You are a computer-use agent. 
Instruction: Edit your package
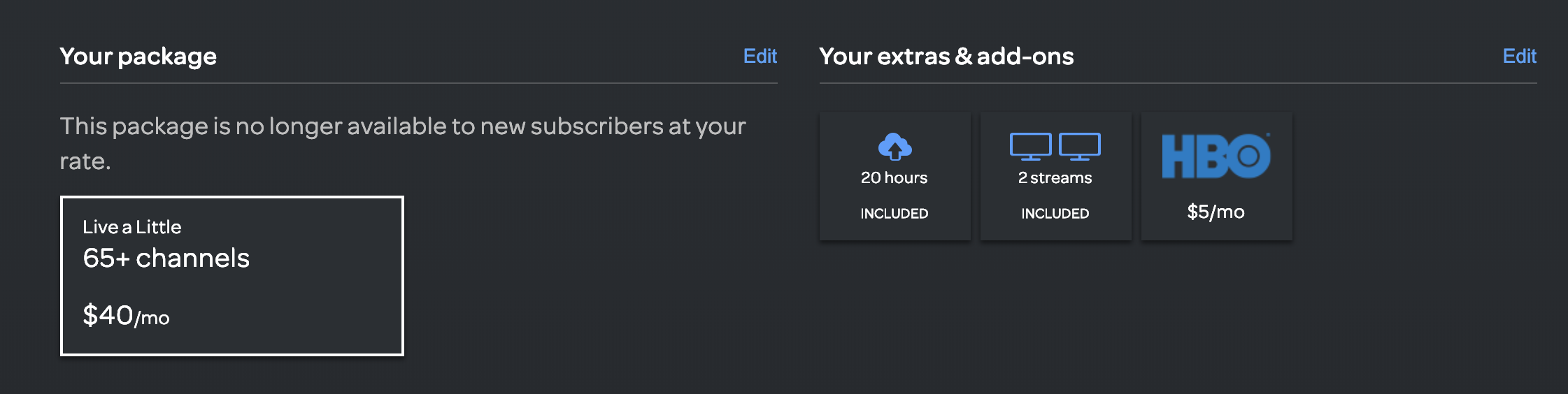click(x=760, y=56)
